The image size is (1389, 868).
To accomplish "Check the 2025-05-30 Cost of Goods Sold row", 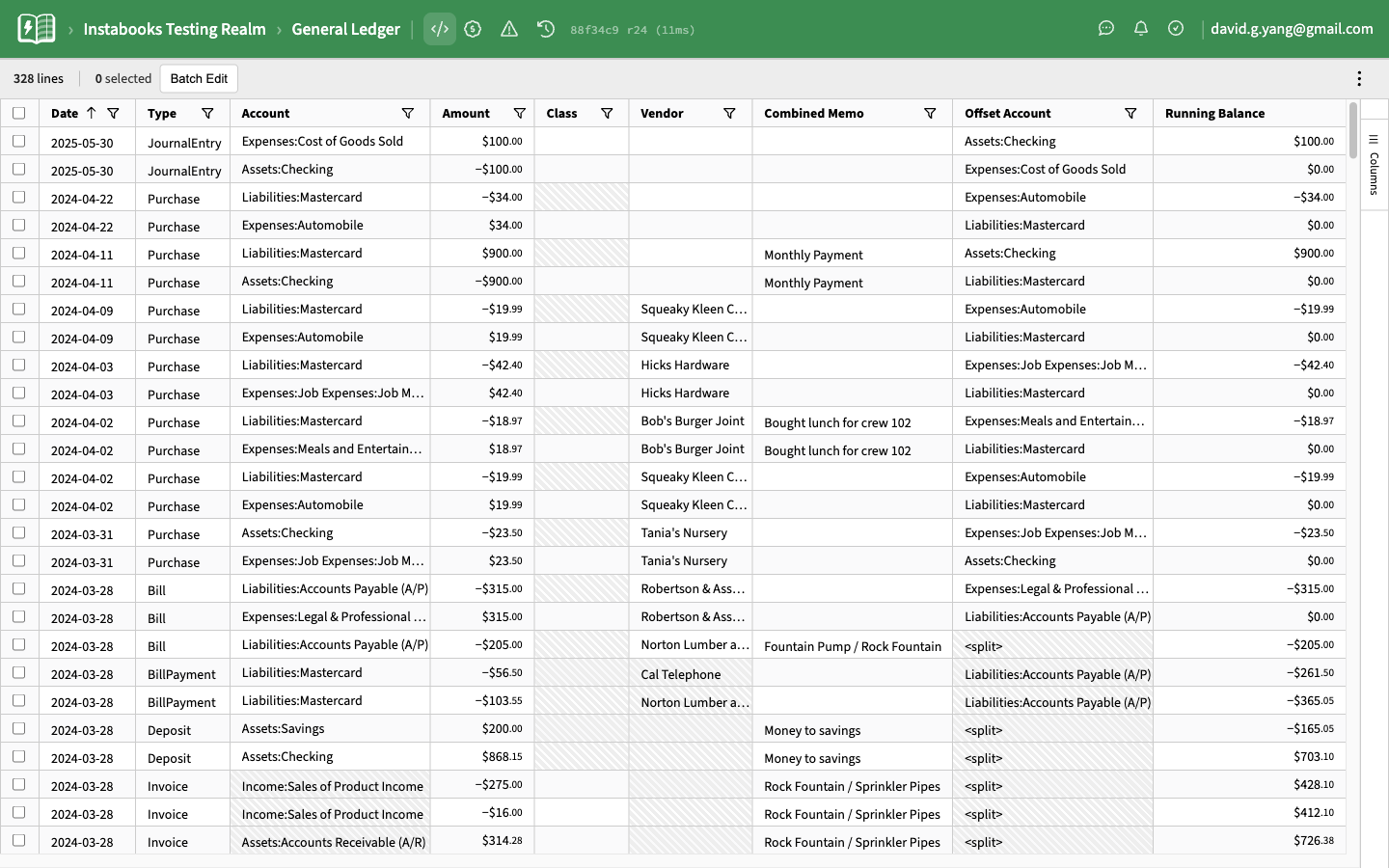I will point(19,141).
